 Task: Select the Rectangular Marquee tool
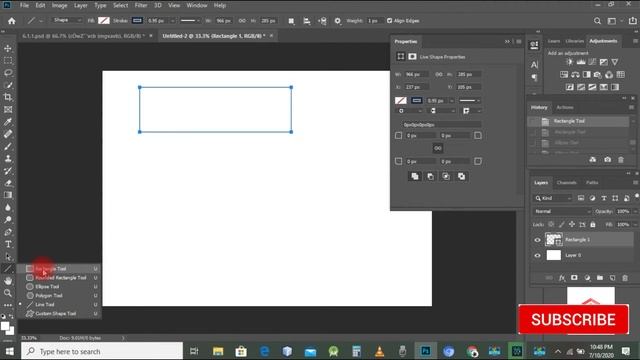tap(8, 61)
